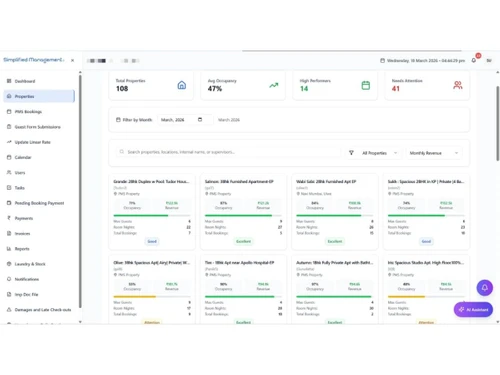Click the Needs Attention value 41
The width and height of the screenshot is (500, 375).
396,89
